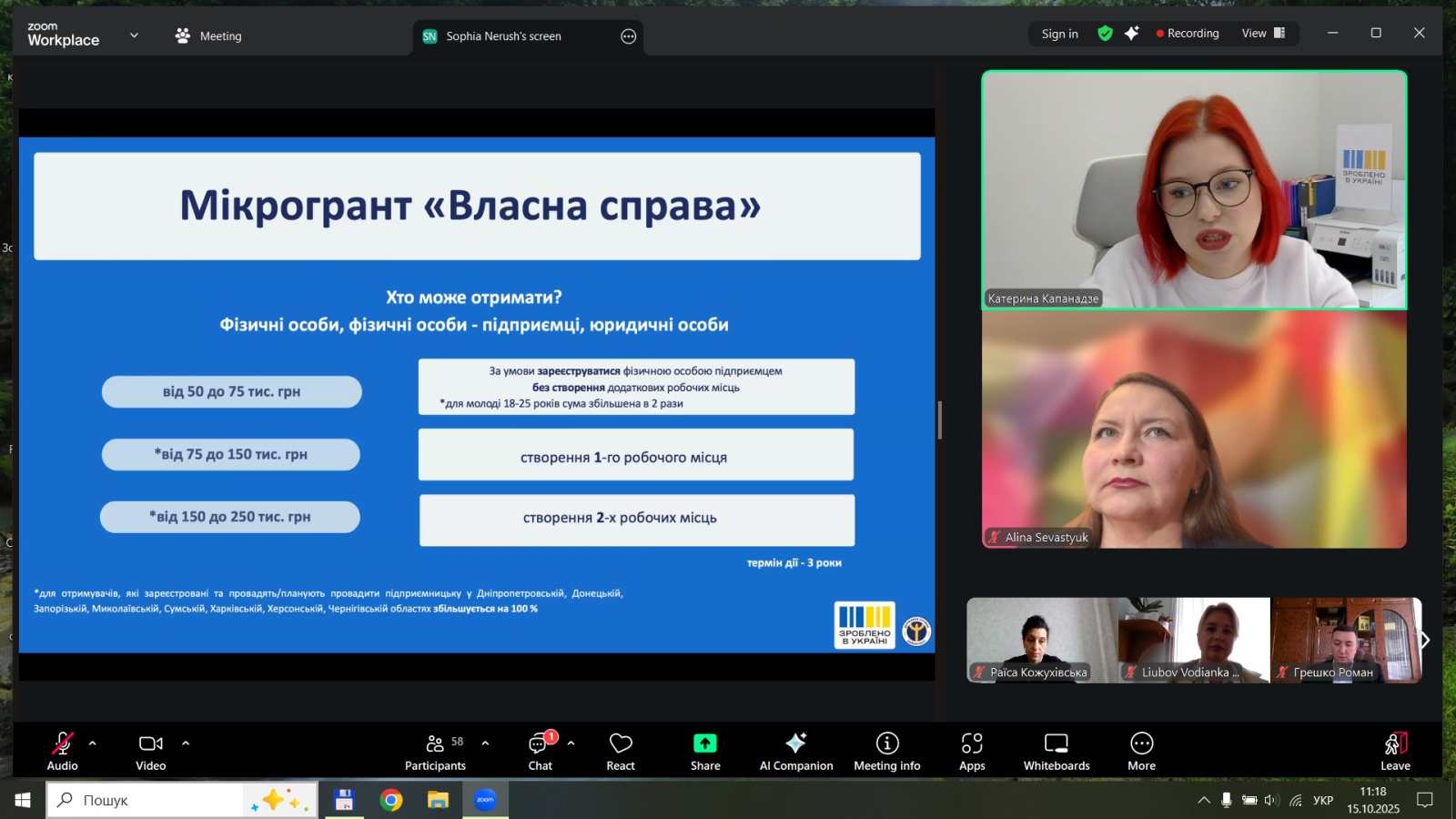1456x819 pixels.
Task: Open the View layout menu
Action: coord(1263,34)
